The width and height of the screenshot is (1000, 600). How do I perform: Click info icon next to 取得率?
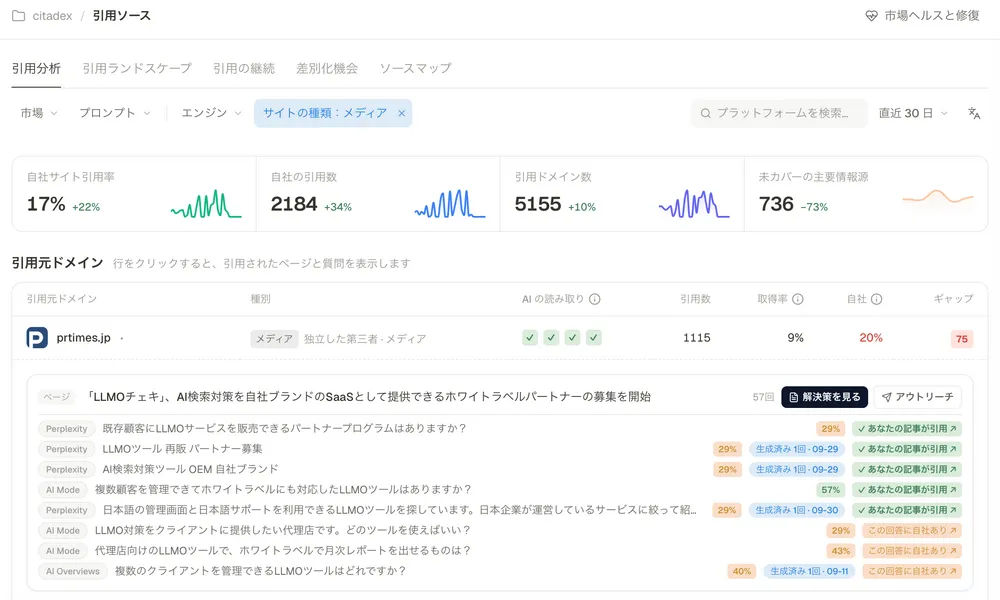point(797,299)
